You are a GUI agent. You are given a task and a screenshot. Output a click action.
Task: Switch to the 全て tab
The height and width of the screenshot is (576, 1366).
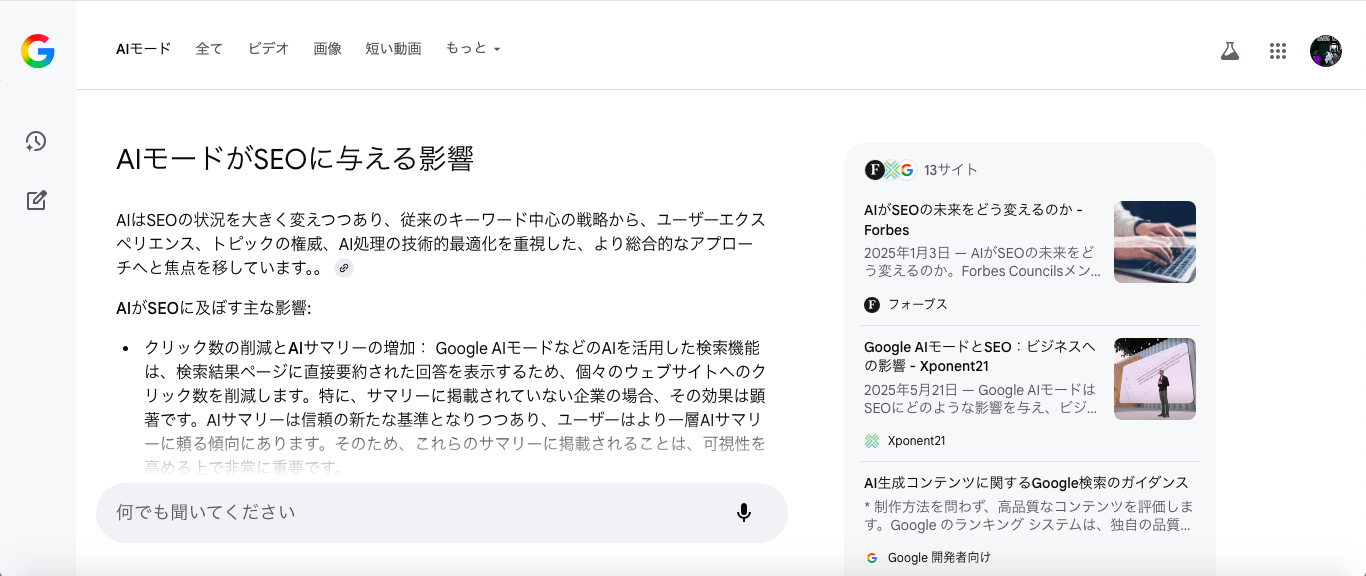pyautogui.click(x=209, y=48)
